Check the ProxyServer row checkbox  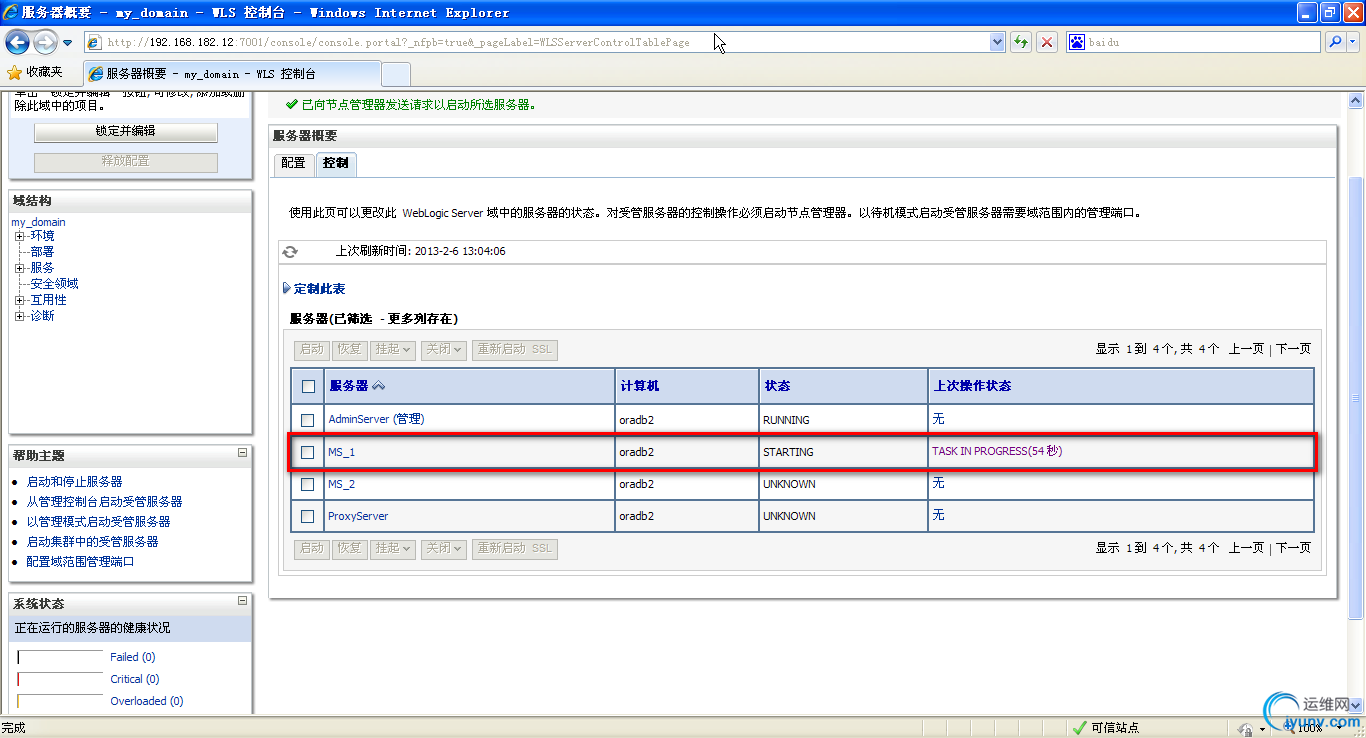308,517
